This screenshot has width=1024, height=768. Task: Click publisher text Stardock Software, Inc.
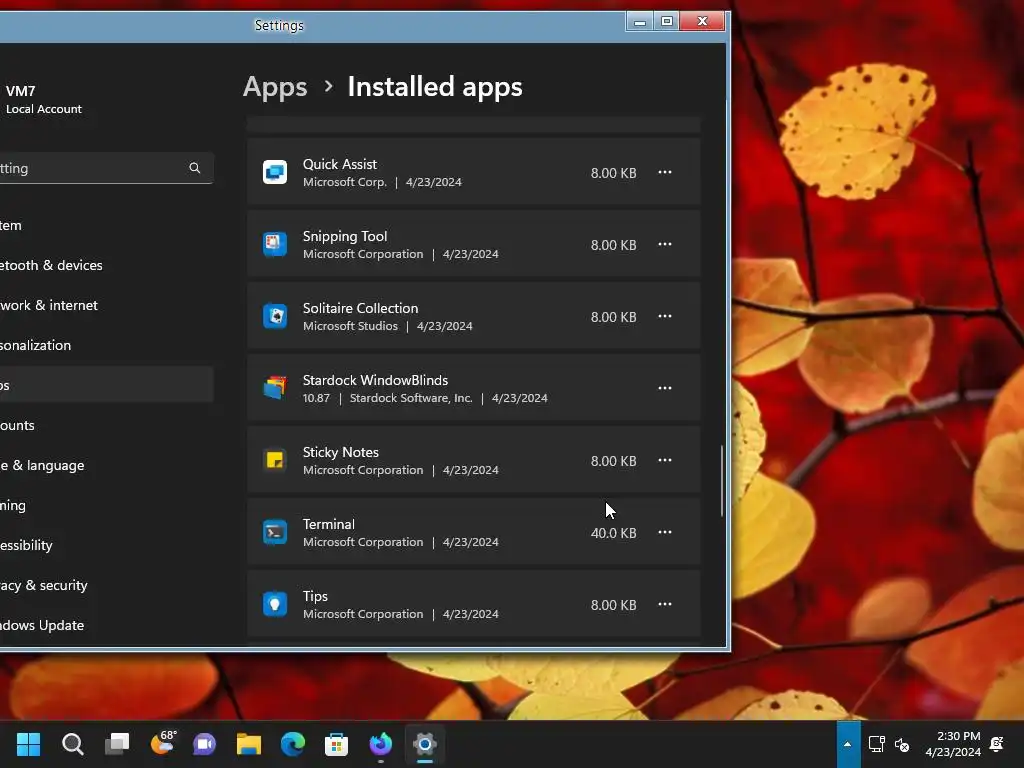(411, 398)
